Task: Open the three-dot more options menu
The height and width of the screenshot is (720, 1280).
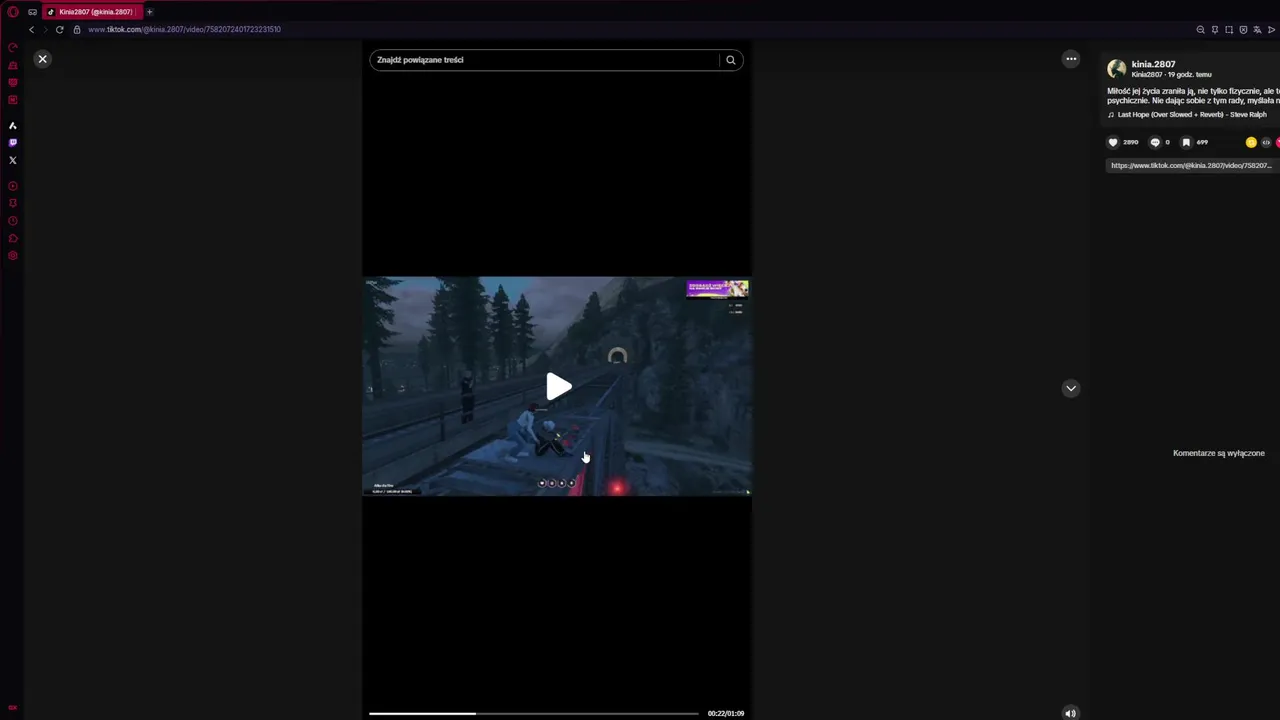Action: [x=1071, y=59]
